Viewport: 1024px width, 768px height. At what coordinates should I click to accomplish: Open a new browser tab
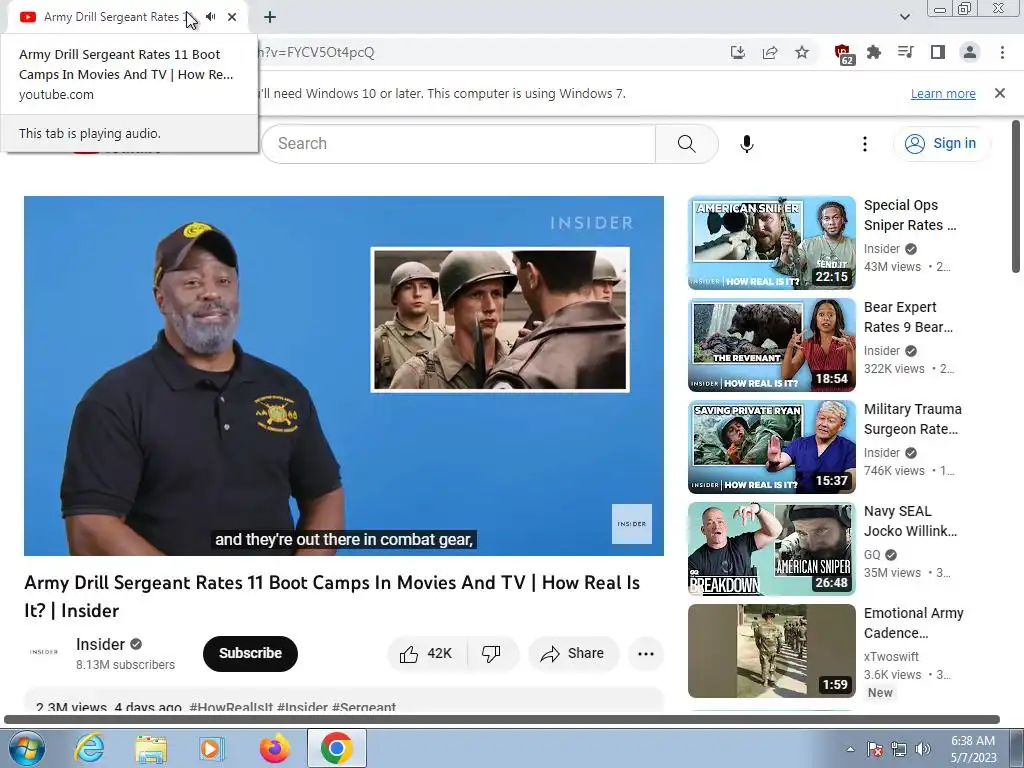[270, 17]
